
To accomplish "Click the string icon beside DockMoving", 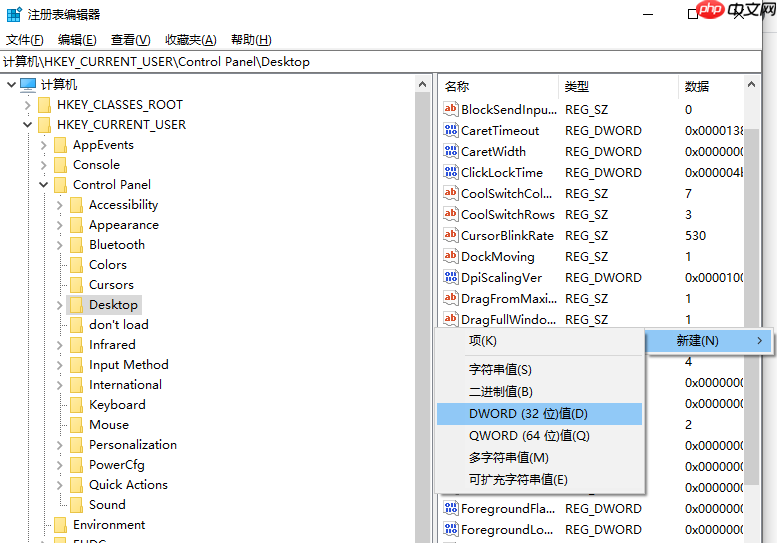I will [x=450, y=256].
